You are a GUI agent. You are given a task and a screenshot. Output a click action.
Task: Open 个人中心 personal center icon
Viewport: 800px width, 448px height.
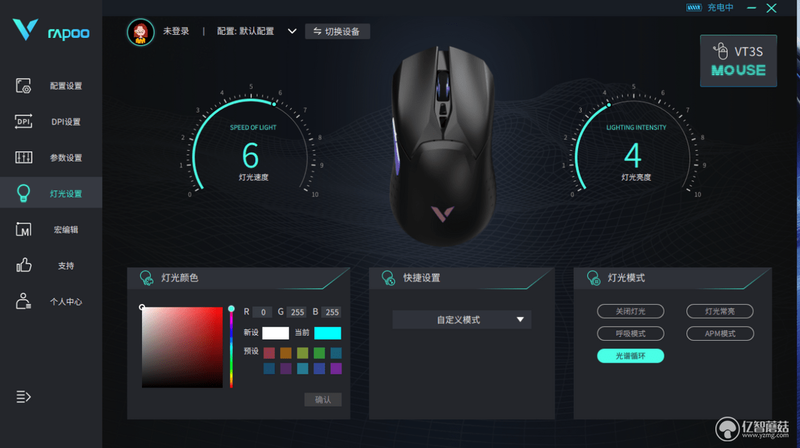23,302
